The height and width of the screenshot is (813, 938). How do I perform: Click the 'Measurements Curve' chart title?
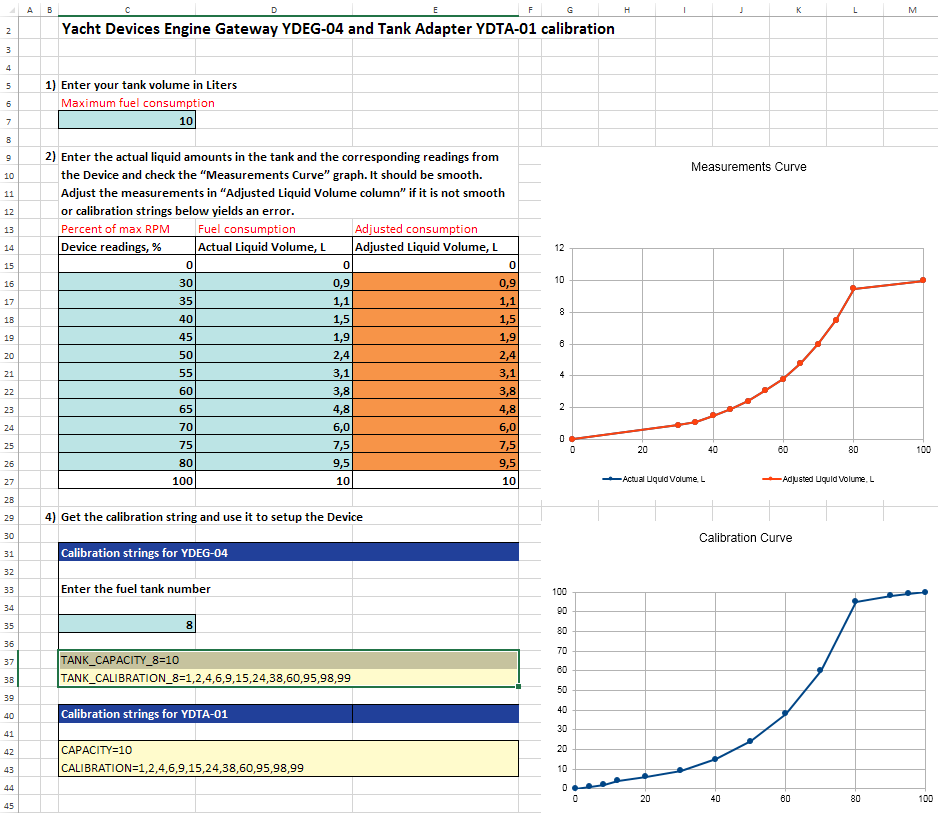point(748,167)
